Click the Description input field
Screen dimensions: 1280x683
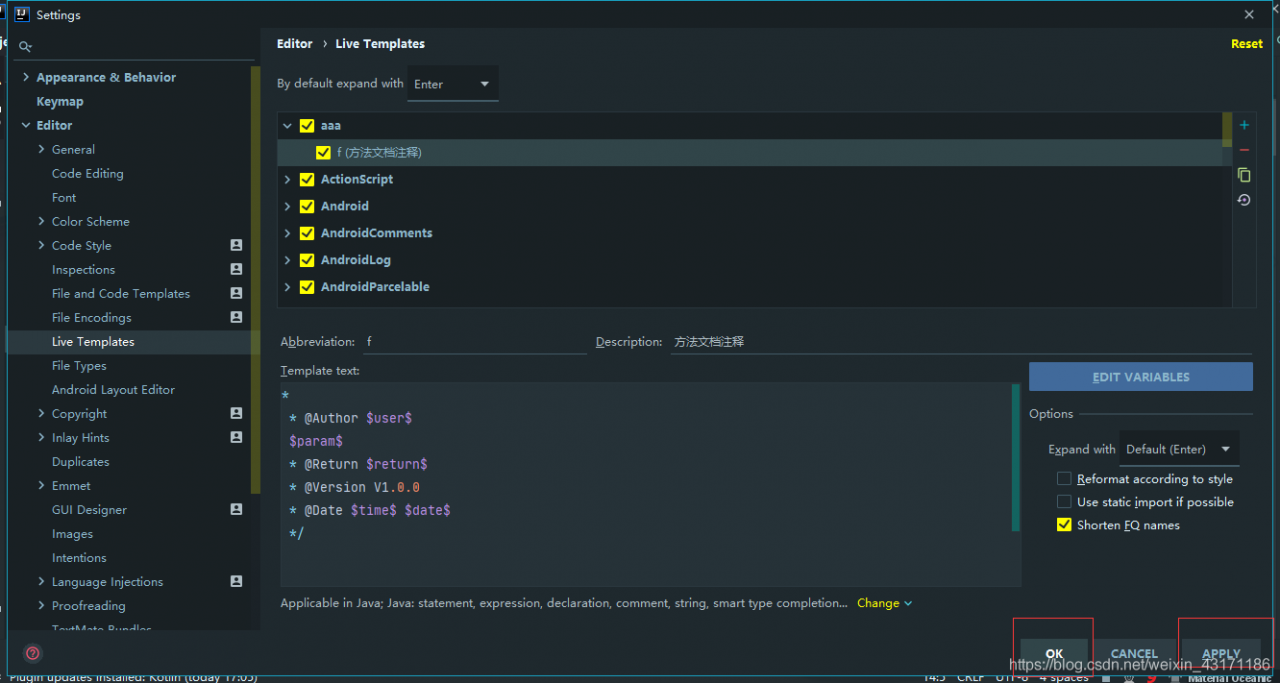coord(960,341)
